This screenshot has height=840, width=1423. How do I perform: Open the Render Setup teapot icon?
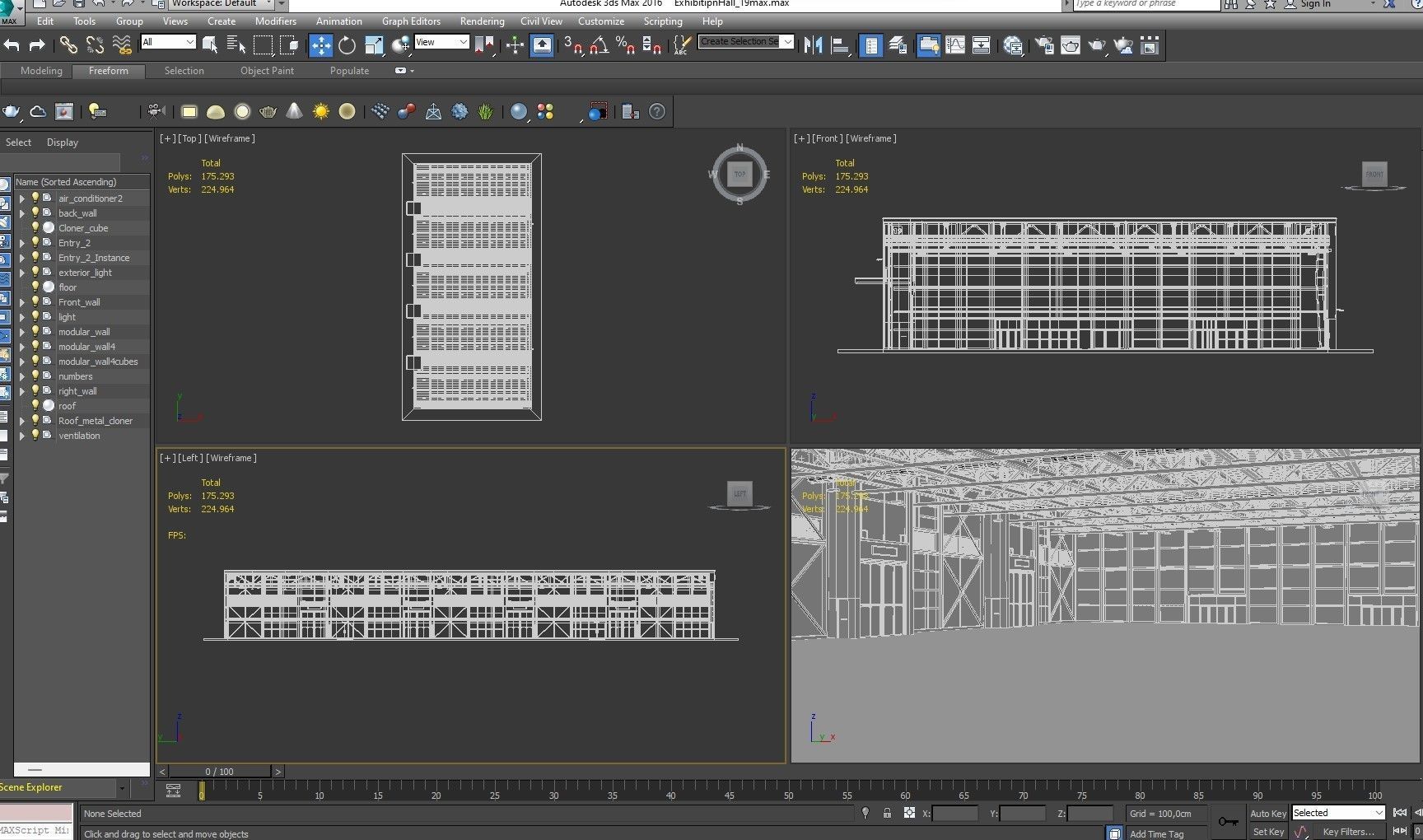[1044, 45]
